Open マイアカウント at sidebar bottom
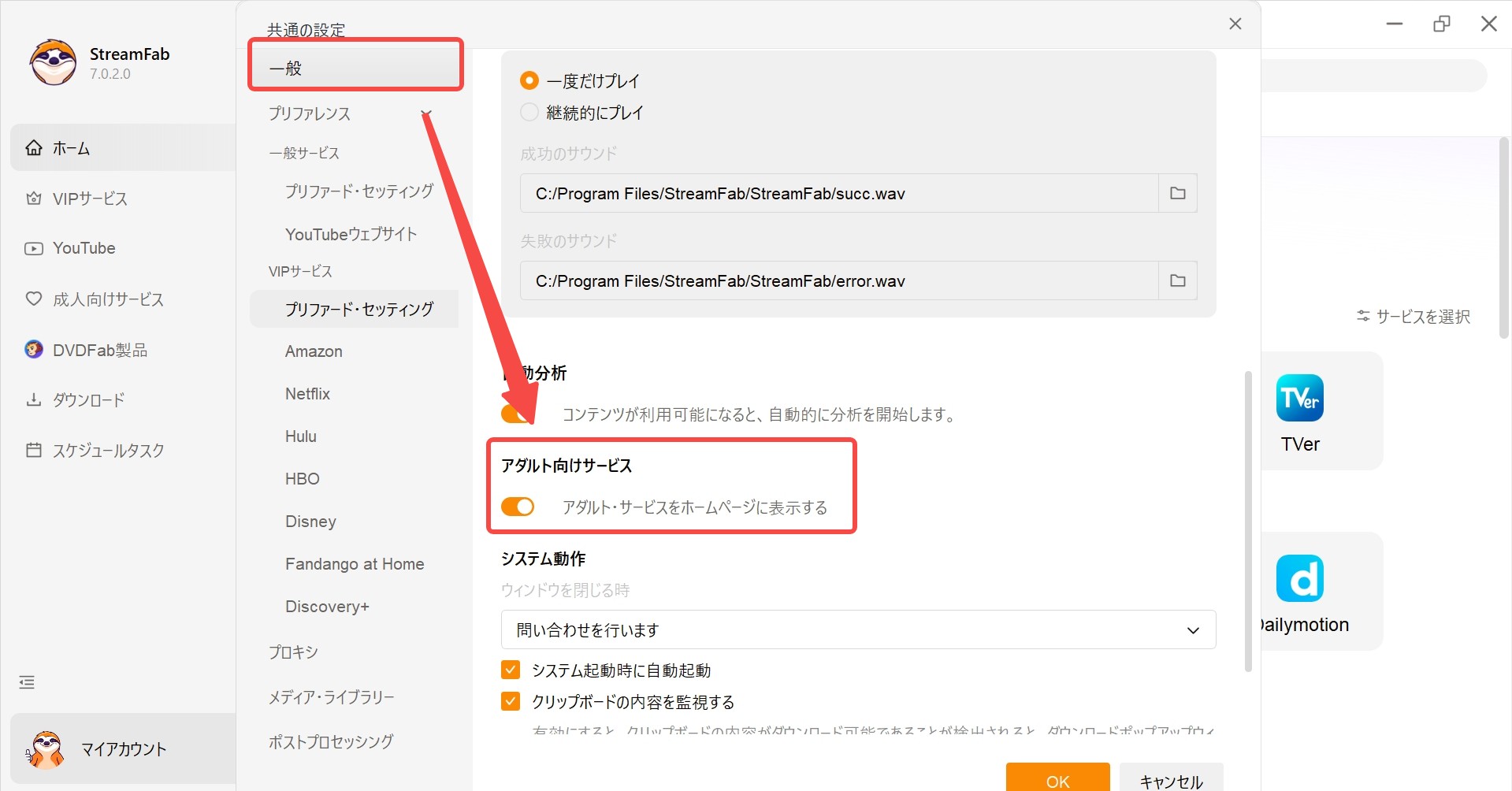 click(123, 748)
